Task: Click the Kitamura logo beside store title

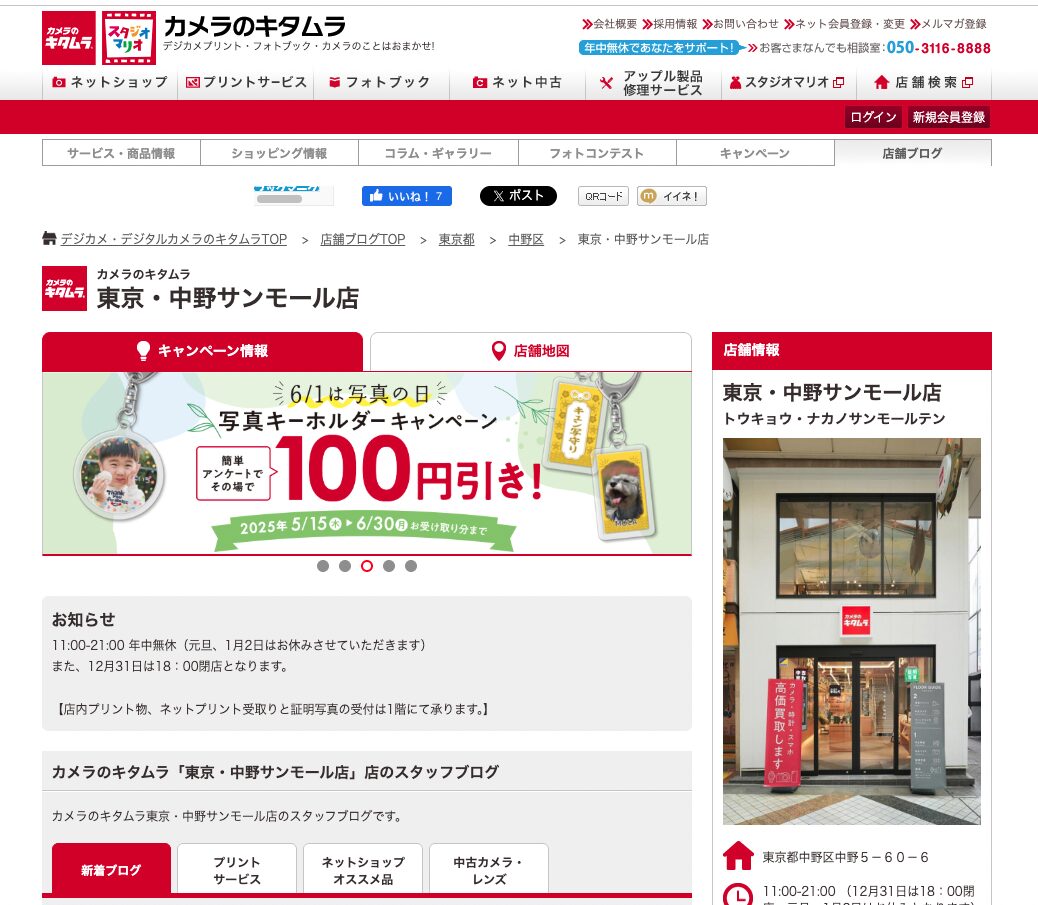Action: [64, 289]
